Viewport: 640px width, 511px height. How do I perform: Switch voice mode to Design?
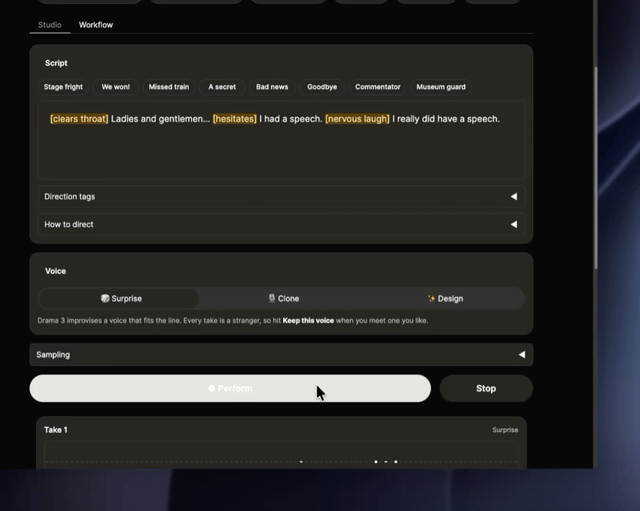445,299
